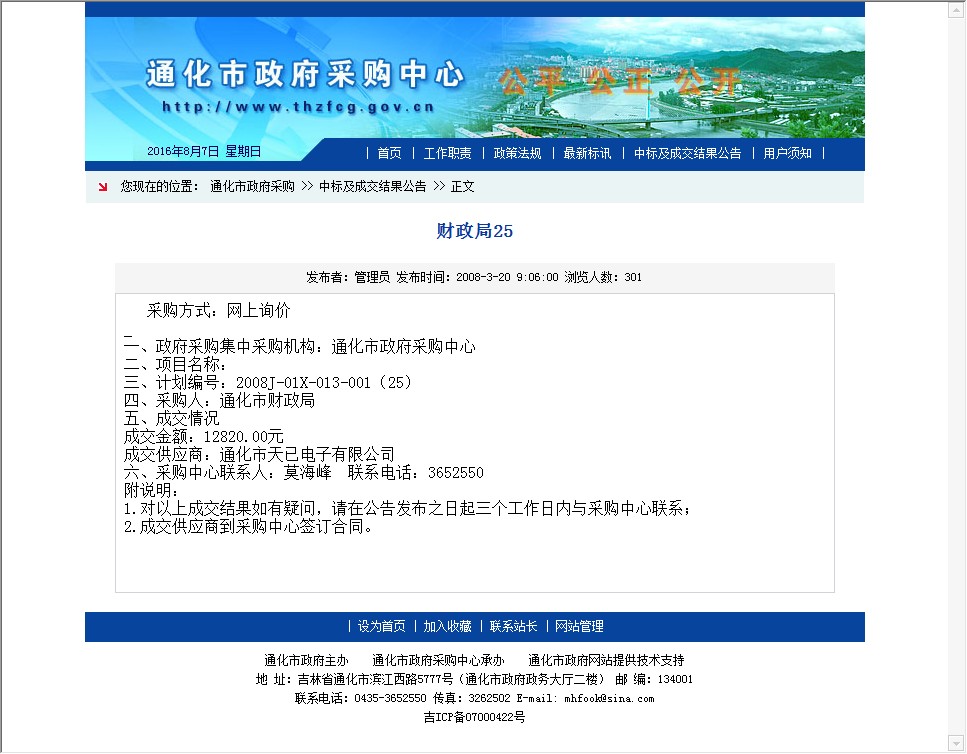Click the 通化市政府采购 breadcrumb link
Screen dimensions: 967x754
[252, 187]
